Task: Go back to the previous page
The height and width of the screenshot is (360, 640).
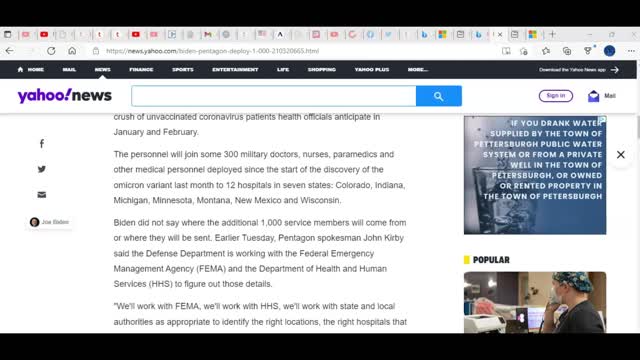Action: click(9, 51)
